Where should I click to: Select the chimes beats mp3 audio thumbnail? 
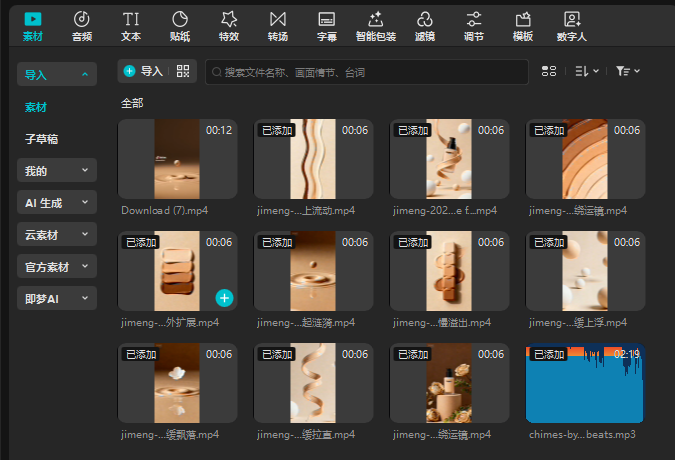585,384
